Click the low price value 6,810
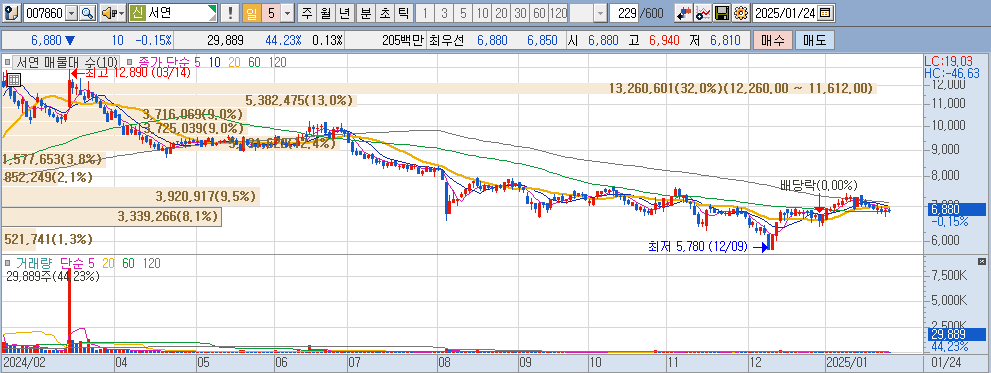The height and width of the screenshot is (373, 991). [x=725, y=40]
